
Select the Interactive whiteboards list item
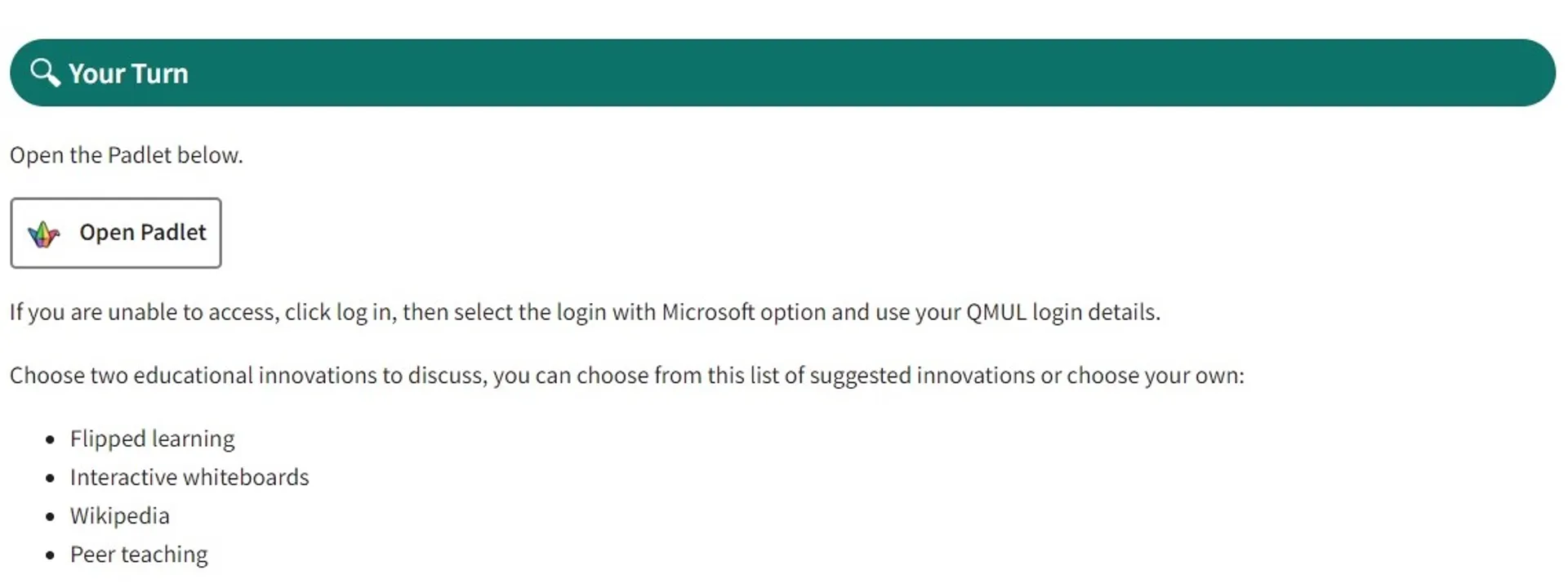pyautogui.click(x=189, y=477)
